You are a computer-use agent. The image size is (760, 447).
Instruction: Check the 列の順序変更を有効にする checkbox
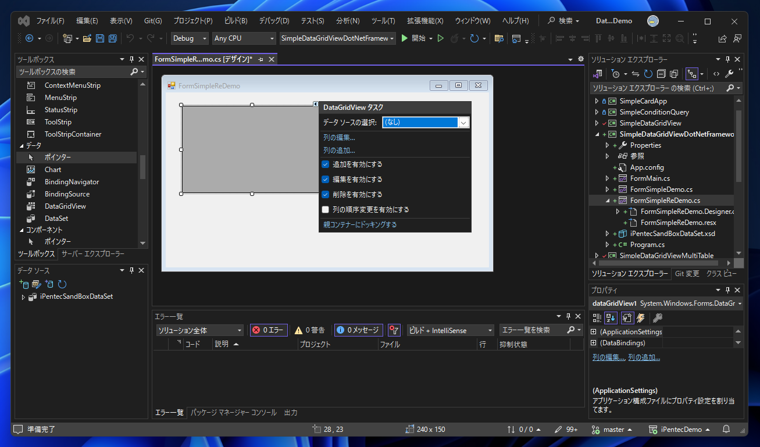(325, 209)
